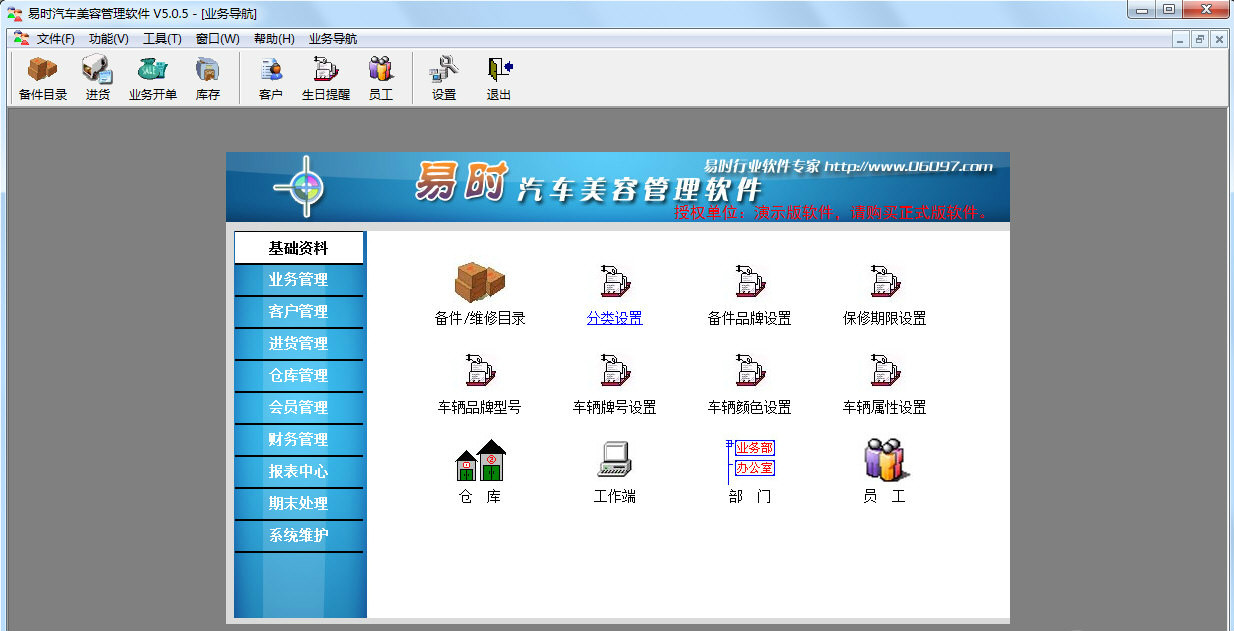Open the 功能(V) menu
The width and height of the screenshot is (1234, 631).
click(x=108, y=39)
